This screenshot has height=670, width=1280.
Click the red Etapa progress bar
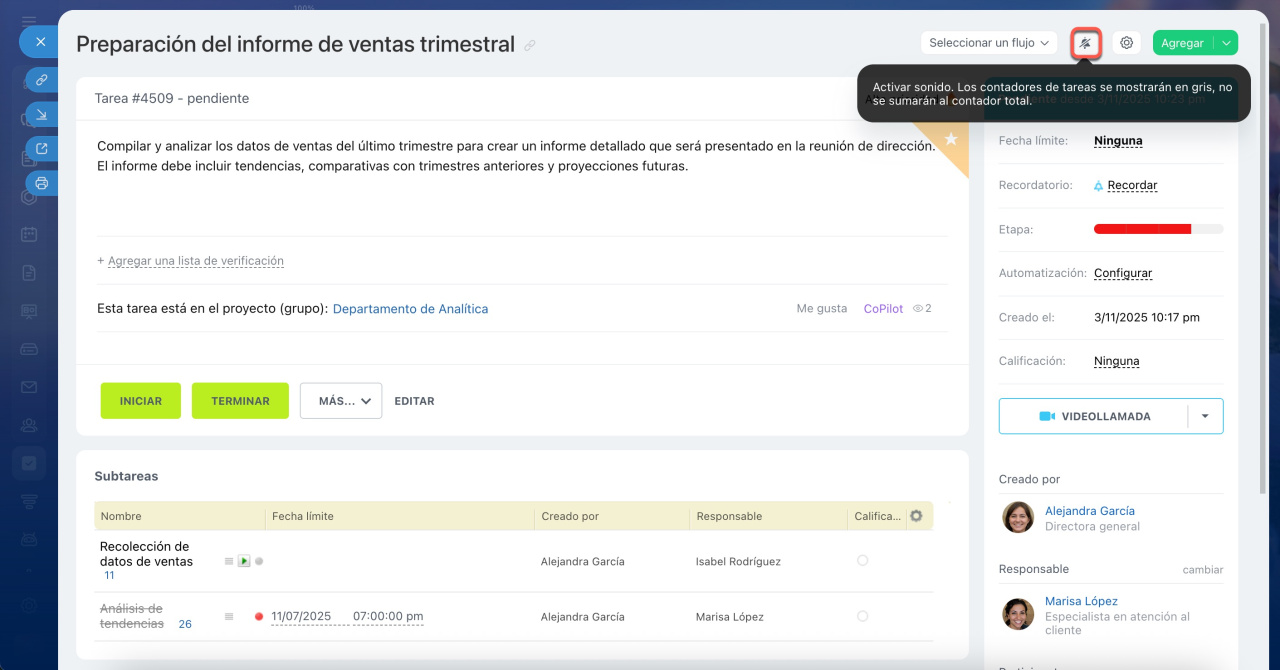(x=1142, y=229)
